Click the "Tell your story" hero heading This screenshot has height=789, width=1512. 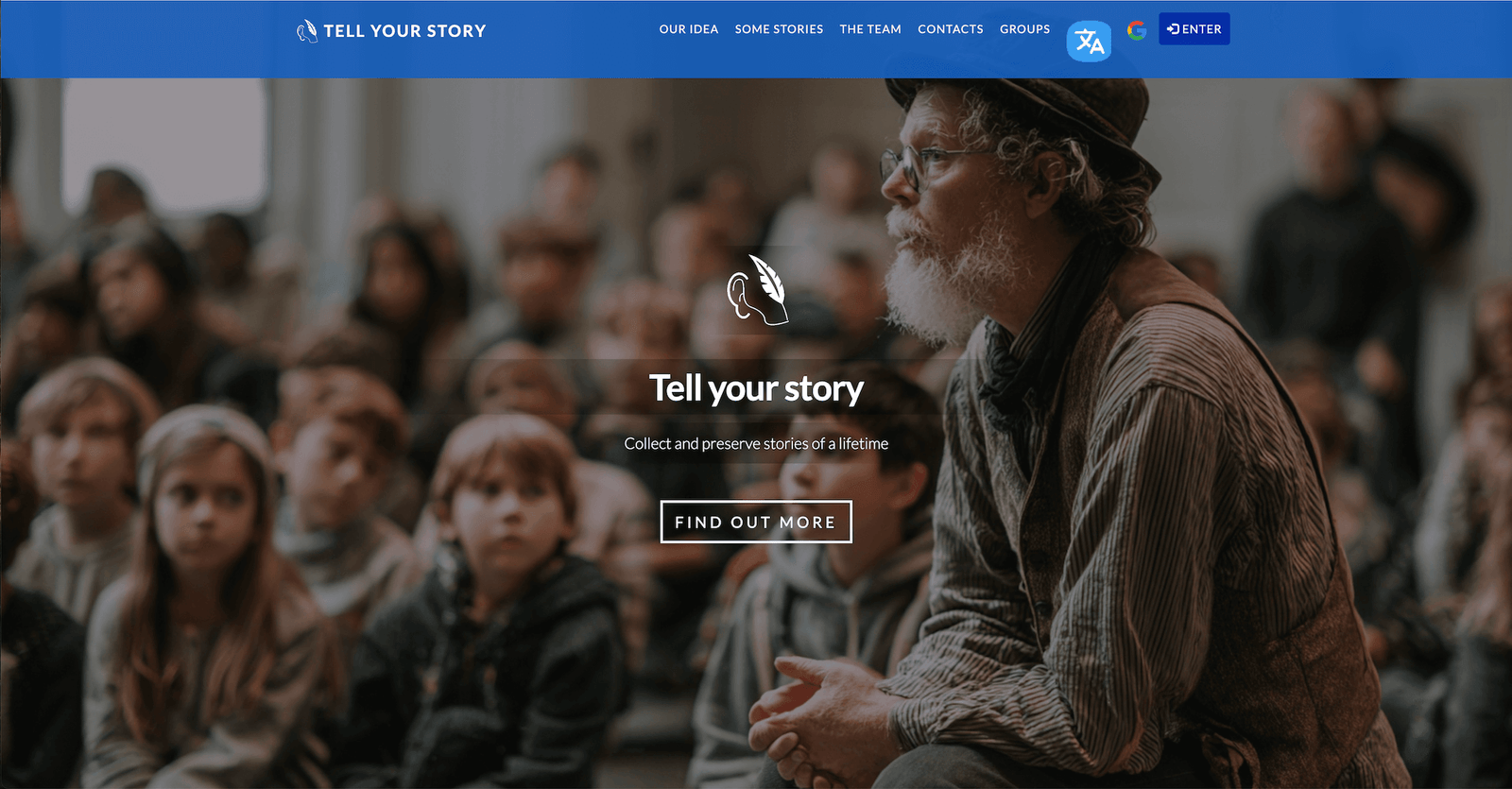pyautogui.click(x=756, y=388)
